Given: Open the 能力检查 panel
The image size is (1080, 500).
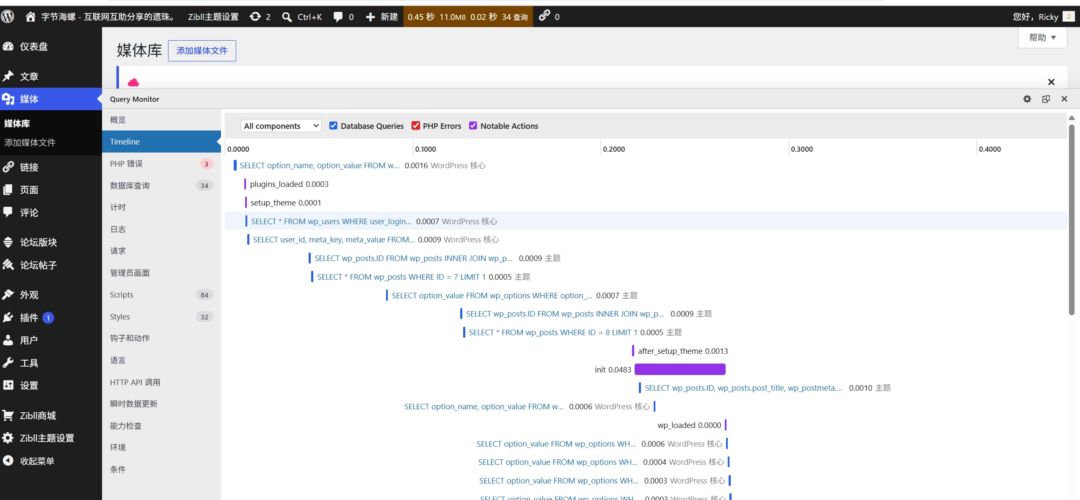Looking at the screenshot, I should [x=162, y=426].
